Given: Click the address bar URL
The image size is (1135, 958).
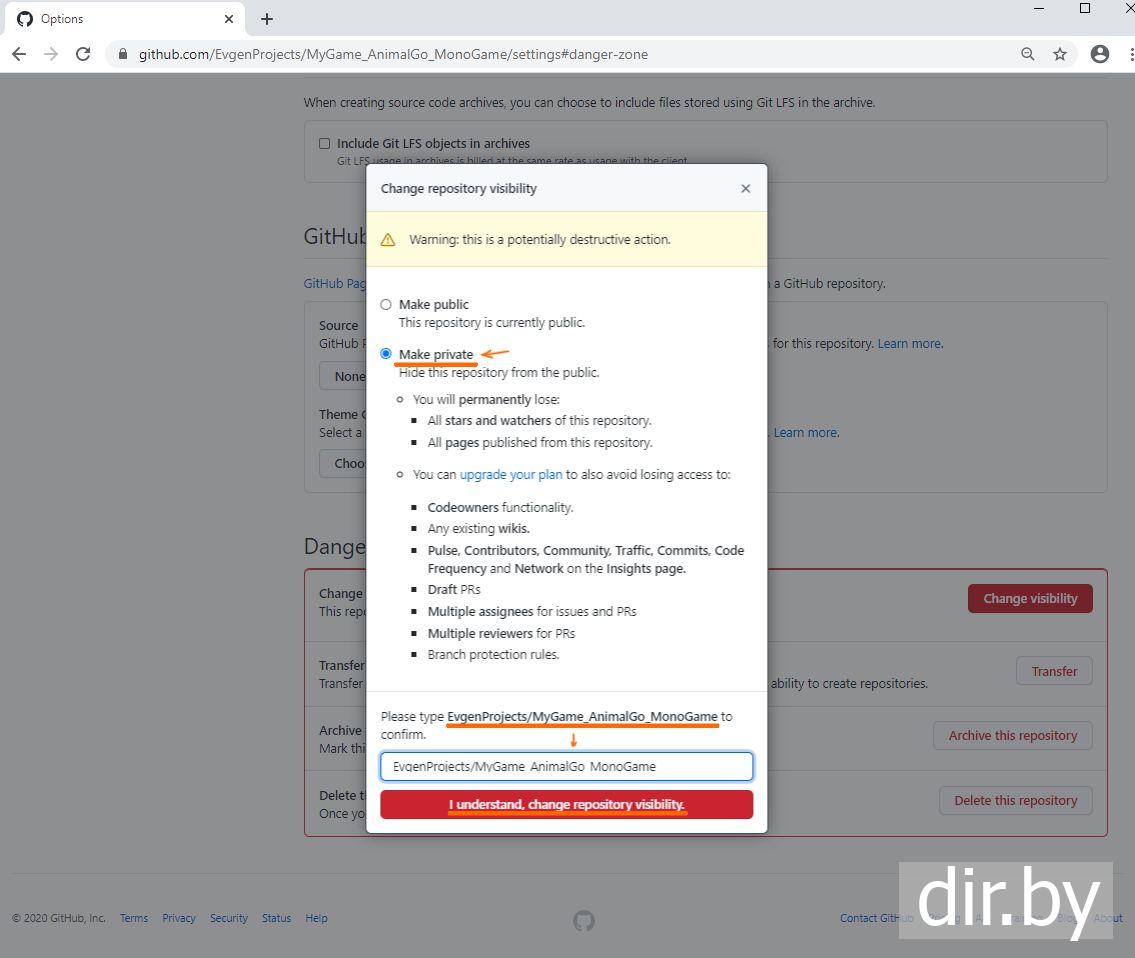Looking at the screenshot, I should pos(393,54).
